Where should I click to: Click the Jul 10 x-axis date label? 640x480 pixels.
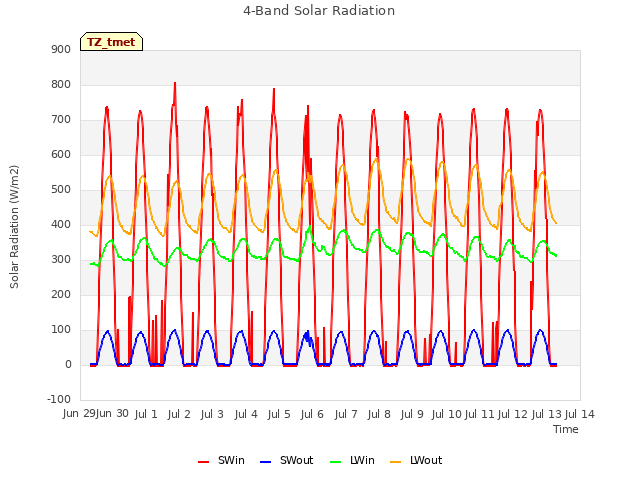tap(446, 414)
